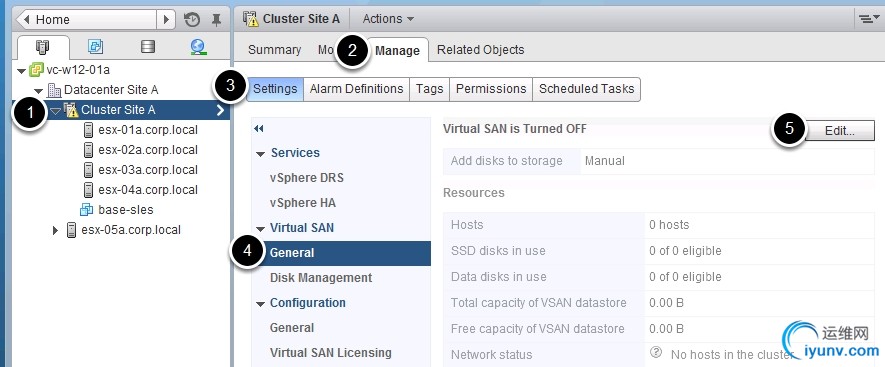Image resolution: width=885 pixels, height=367 pixels.
Task: Open the Hosts and Clusters navigator tab
Action: pyautogui.click(x=43, y=47)
